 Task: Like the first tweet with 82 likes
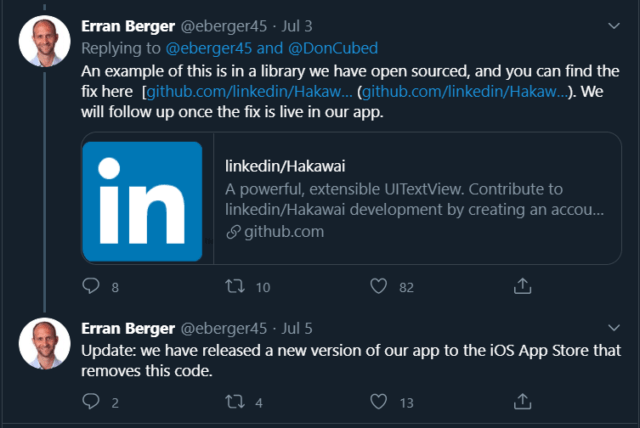pos(378,287)
